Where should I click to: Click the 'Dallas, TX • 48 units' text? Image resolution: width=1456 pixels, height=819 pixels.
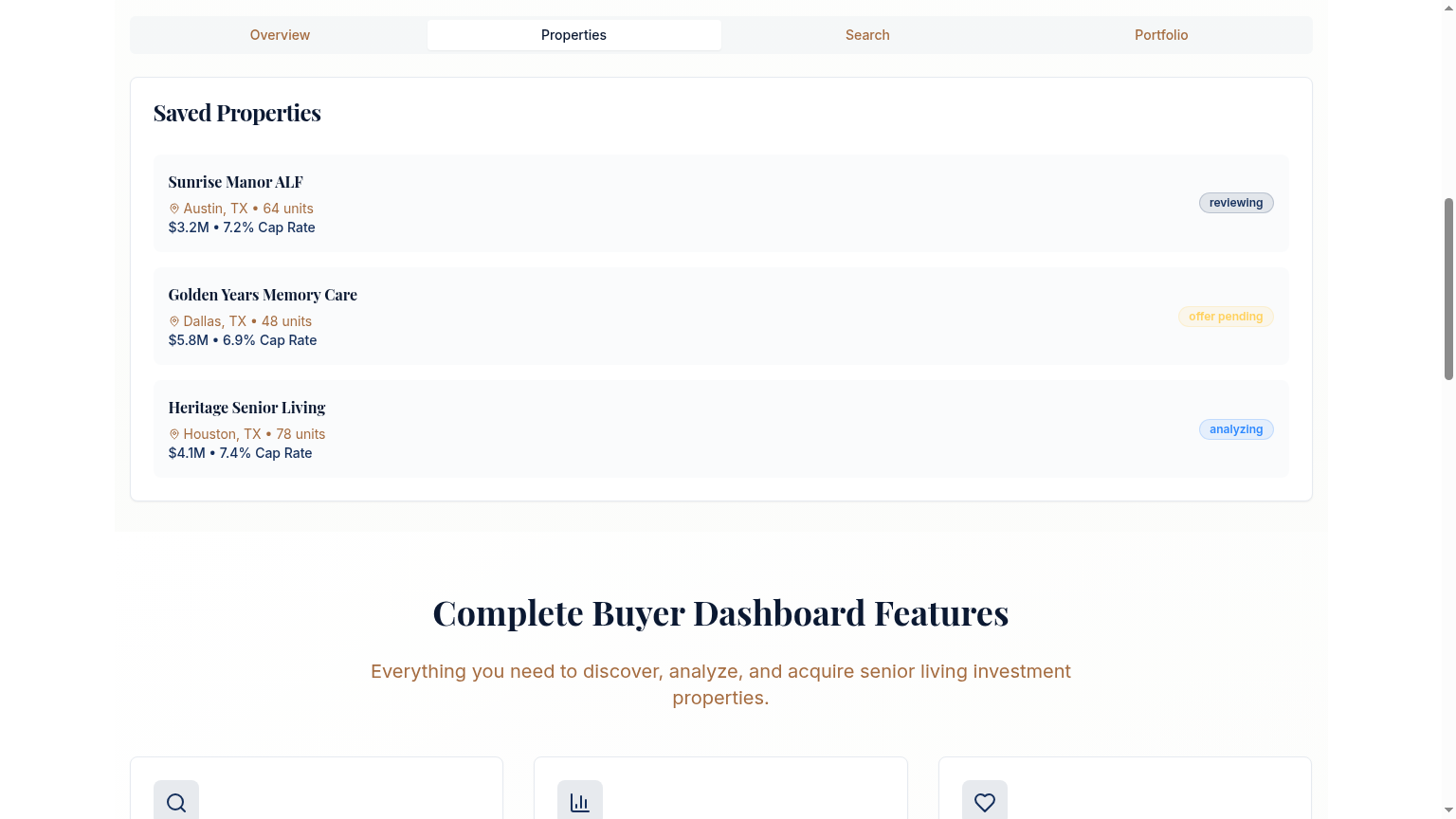(x=247, y=321)
